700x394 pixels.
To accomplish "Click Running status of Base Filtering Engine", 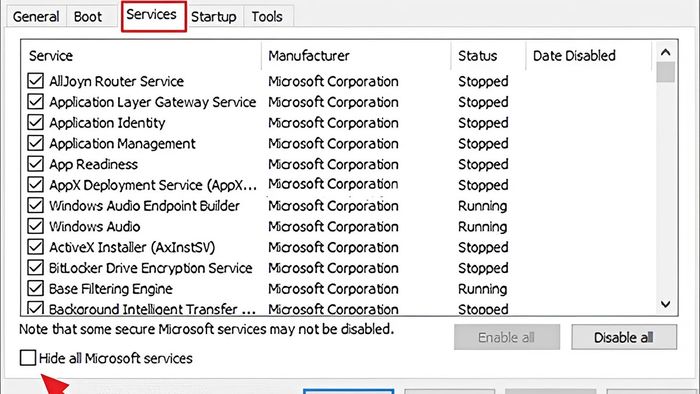I will [x=483, y=289].
